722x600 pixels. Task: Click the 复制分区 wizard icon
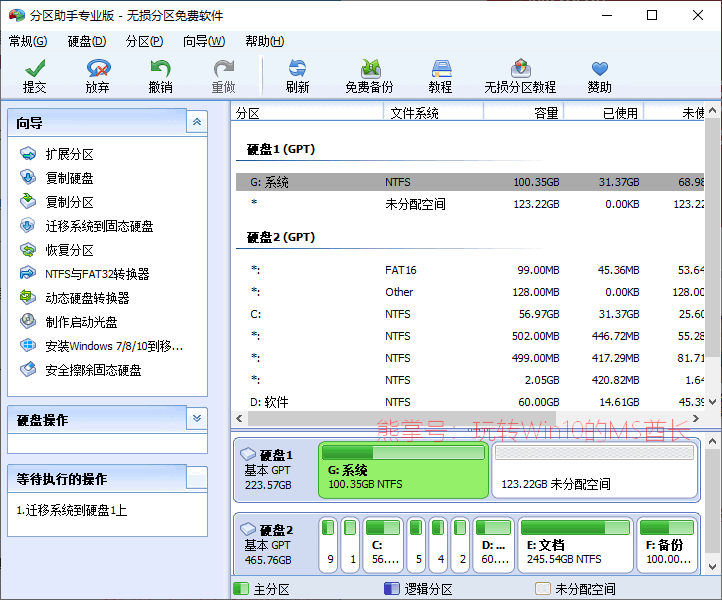point(28,202)
